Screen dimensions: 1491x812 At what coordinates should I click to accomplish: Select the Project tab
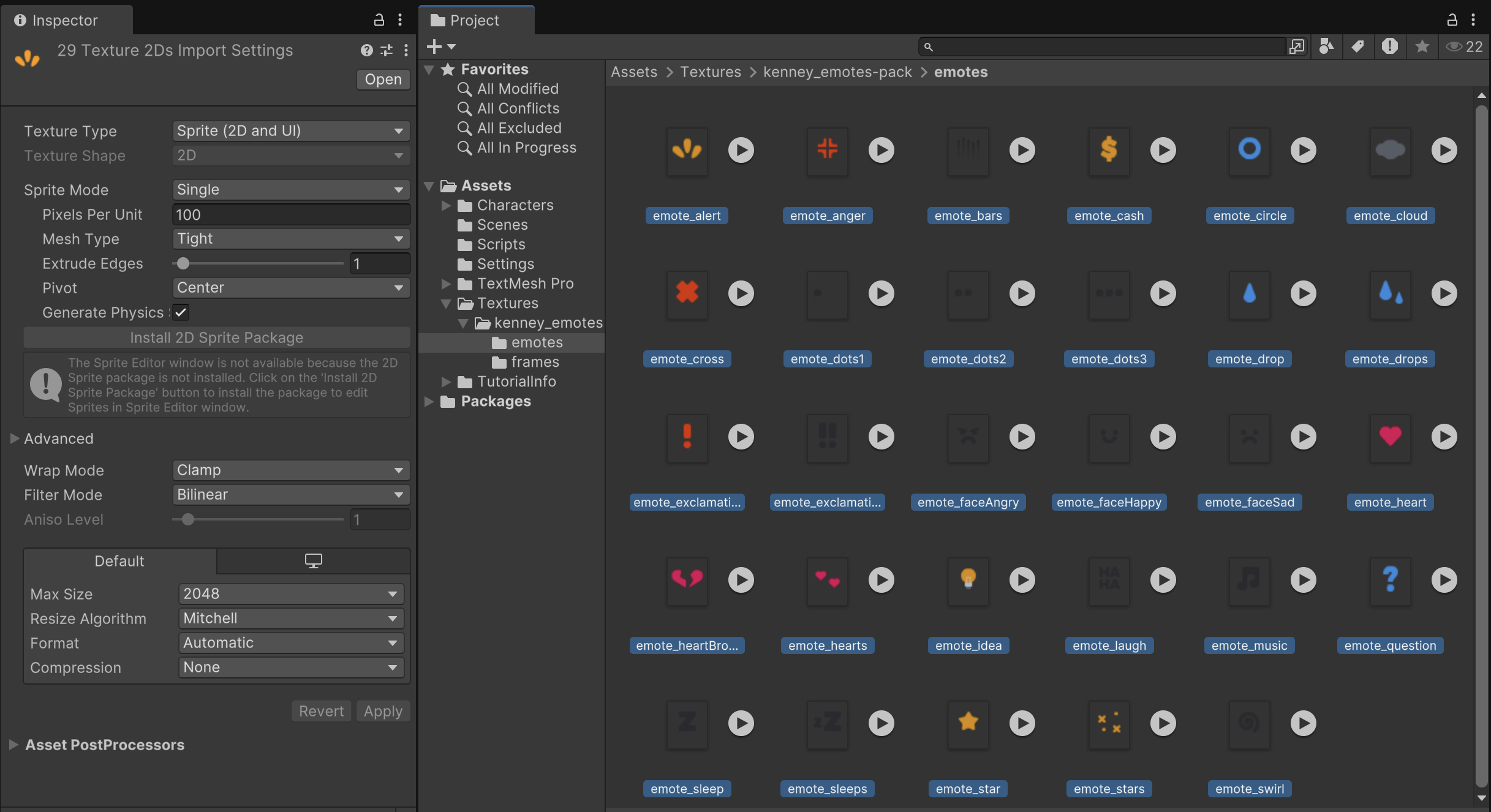tap(475, 20)
